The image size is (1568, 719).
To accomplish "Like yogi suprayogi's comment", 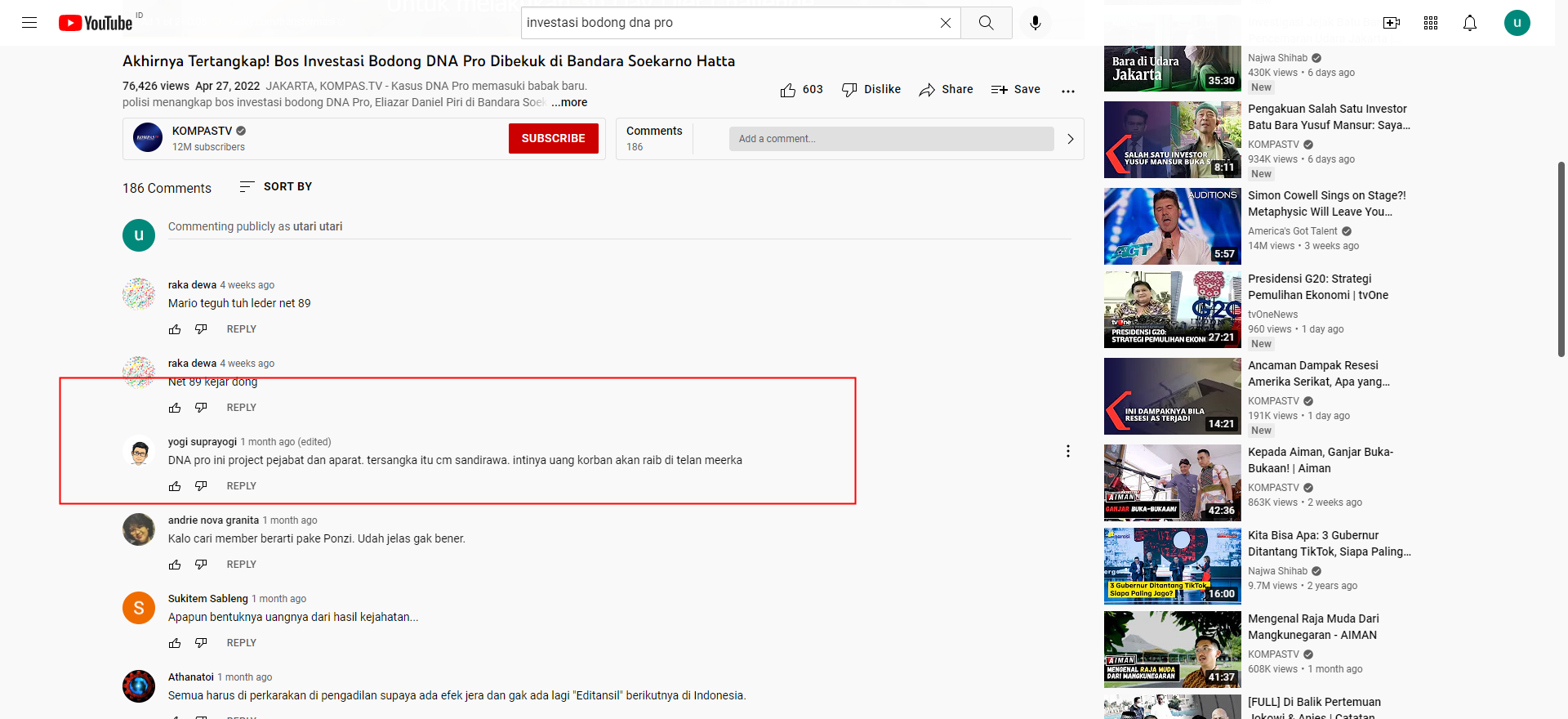I will click(x=175, y=486).
